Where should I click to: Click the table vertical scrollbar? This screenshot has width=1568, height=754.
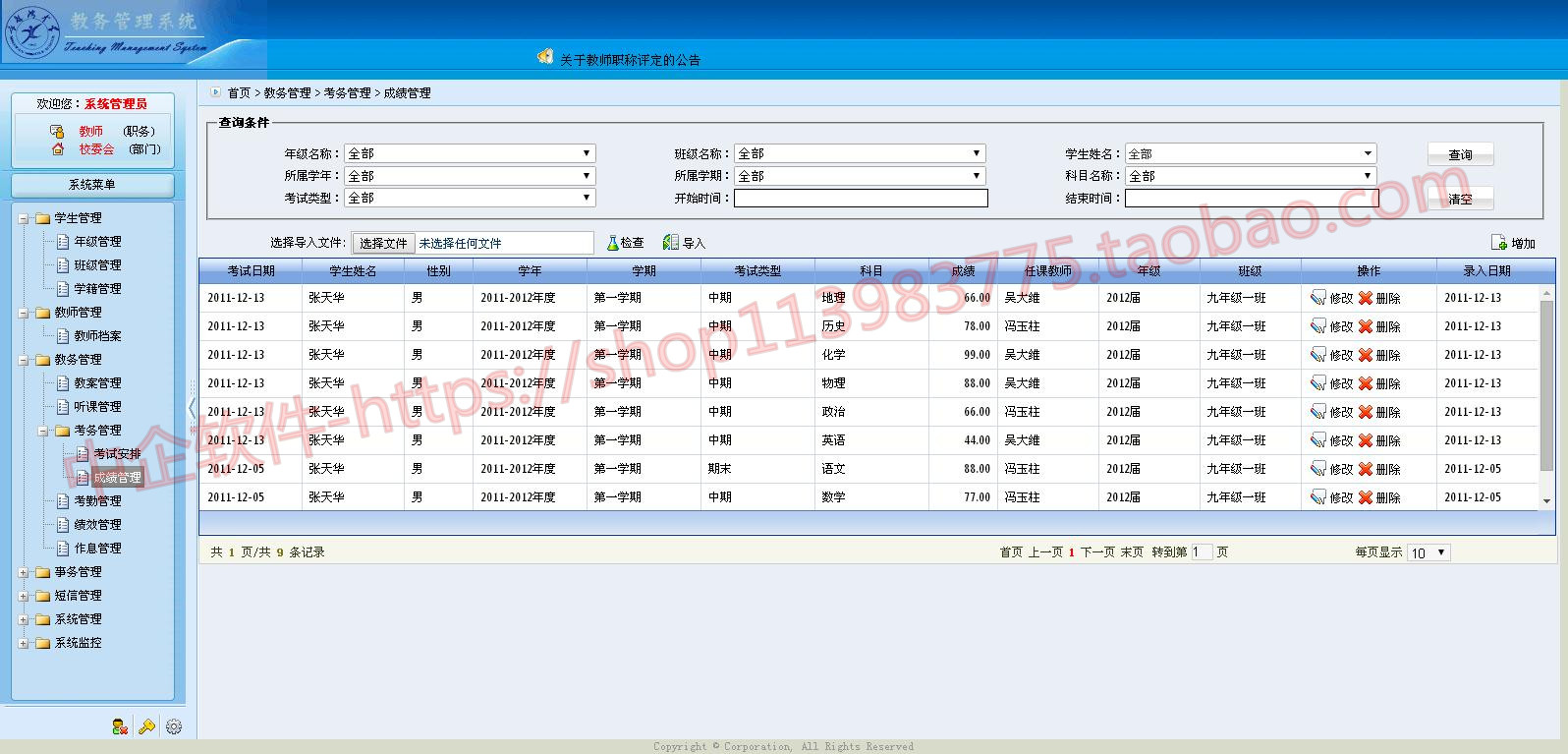pos(1546,397)
